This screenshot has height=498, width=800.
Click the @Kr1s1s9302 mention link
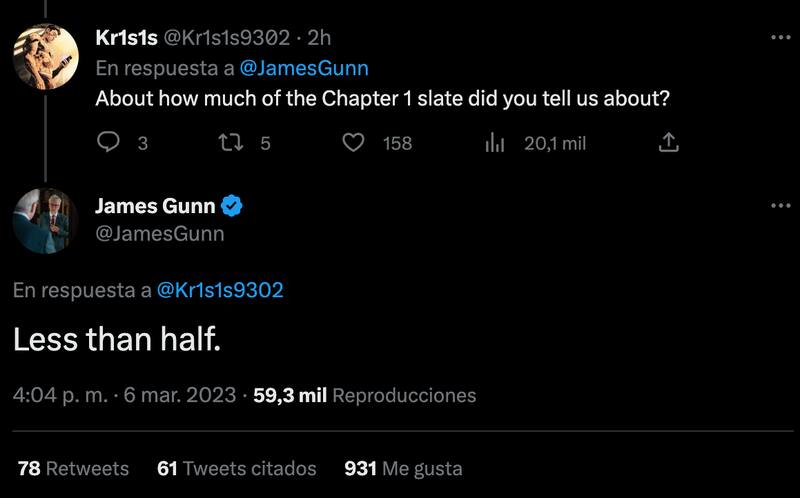pyautogui.click(x=220, y=290)
